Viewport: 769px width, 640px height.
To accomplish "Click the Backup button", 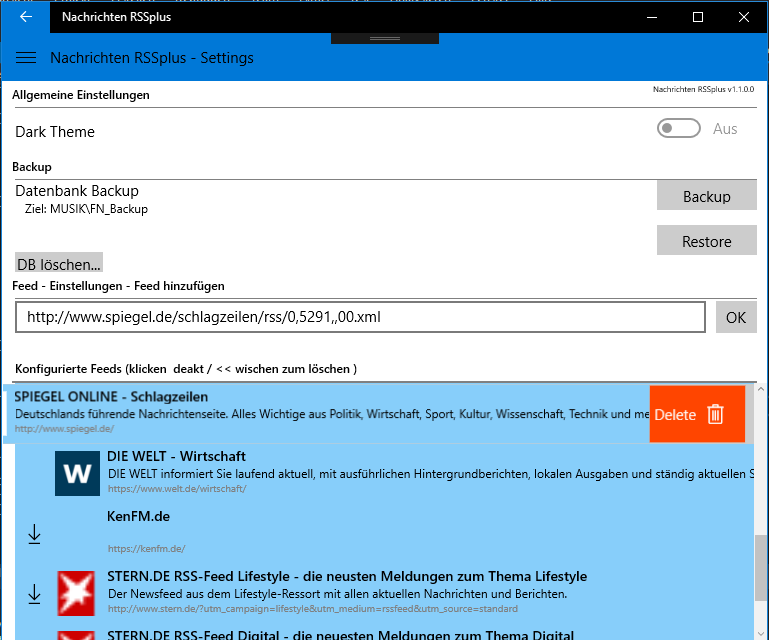I will 707,196.
